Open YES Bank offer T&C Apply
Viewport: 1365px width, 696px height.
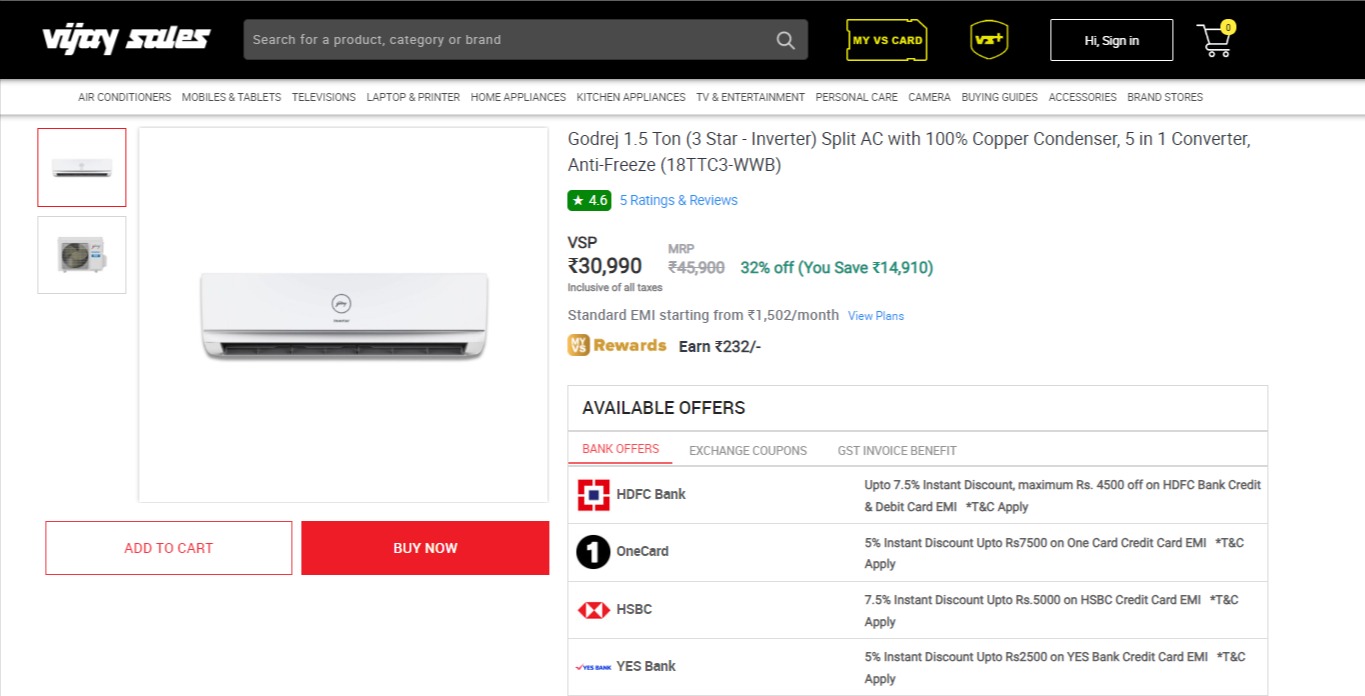coord(1055,668)
